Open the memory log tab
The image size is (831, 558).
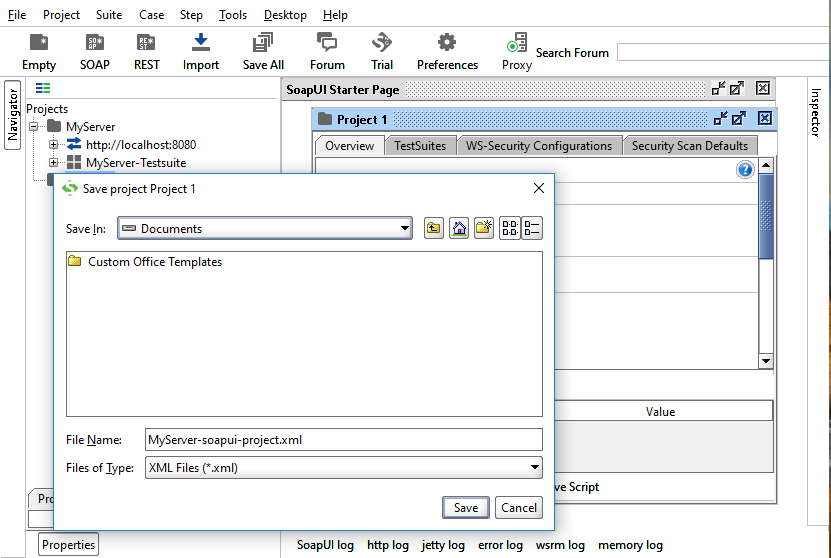tap(631, 545)
